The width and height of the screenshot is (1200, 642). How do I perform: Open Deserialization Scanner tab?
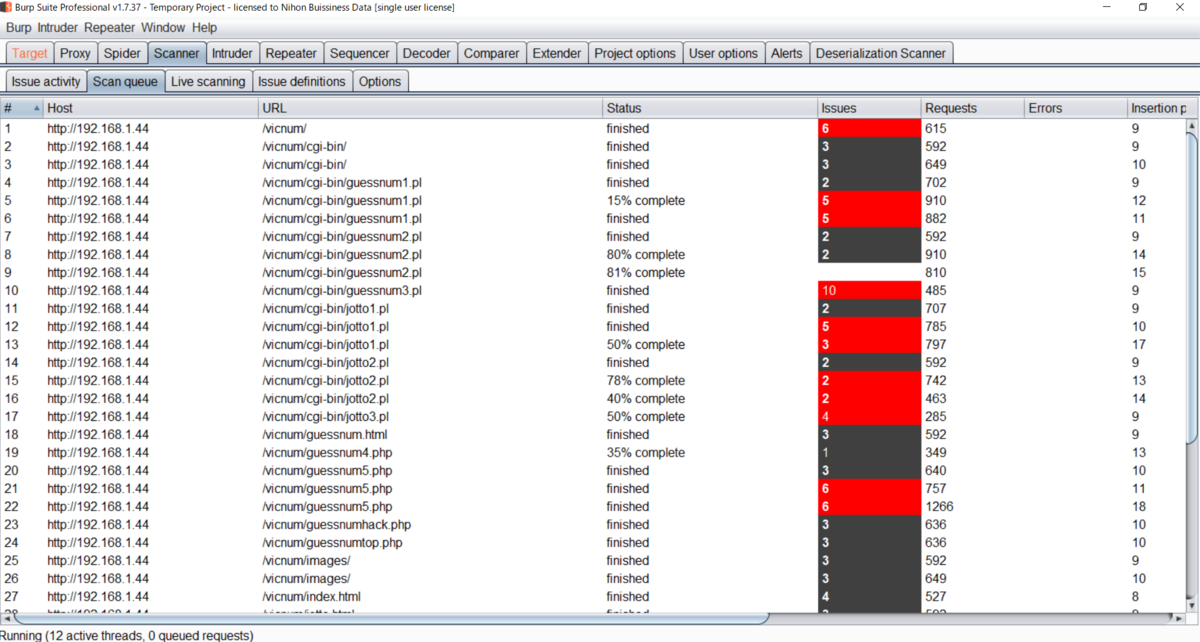[x=882, y=53]
